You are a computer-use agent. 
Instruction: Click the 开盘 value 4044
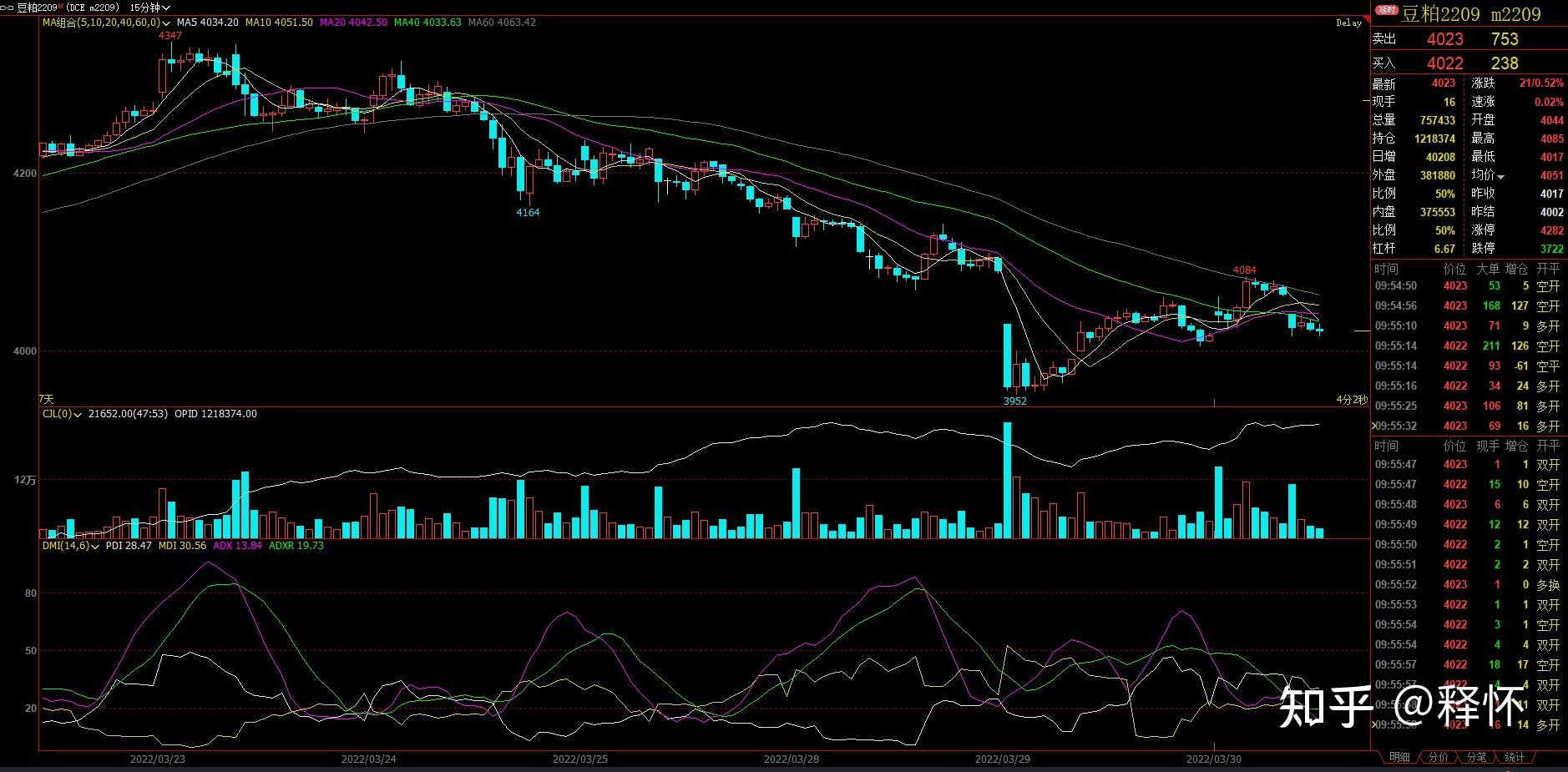tap(1552, 121)
